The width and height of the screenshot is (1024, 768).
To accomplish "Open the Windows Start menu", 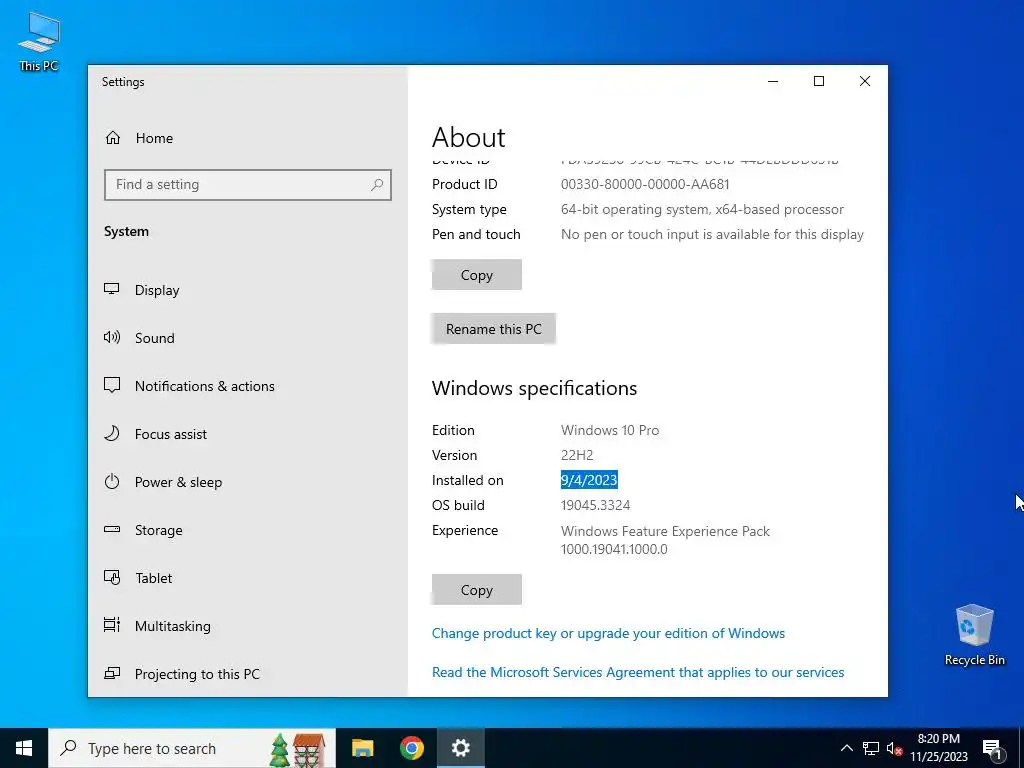I will click(x=24, y=748).
